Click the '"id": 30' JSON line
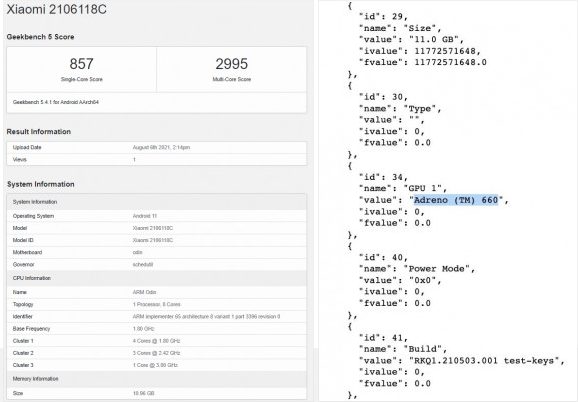578x402 pixels. 383,97
